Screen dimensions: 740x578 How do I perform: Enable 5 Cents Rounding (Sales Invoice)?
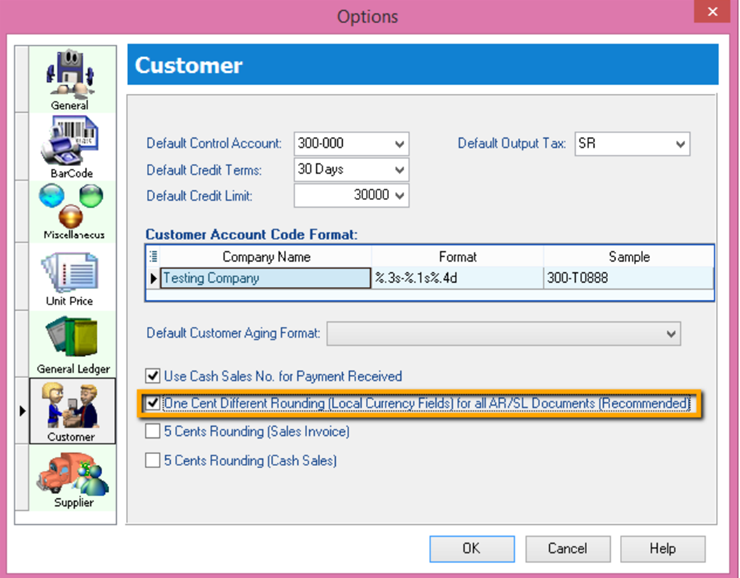click(x=153, y=432)
